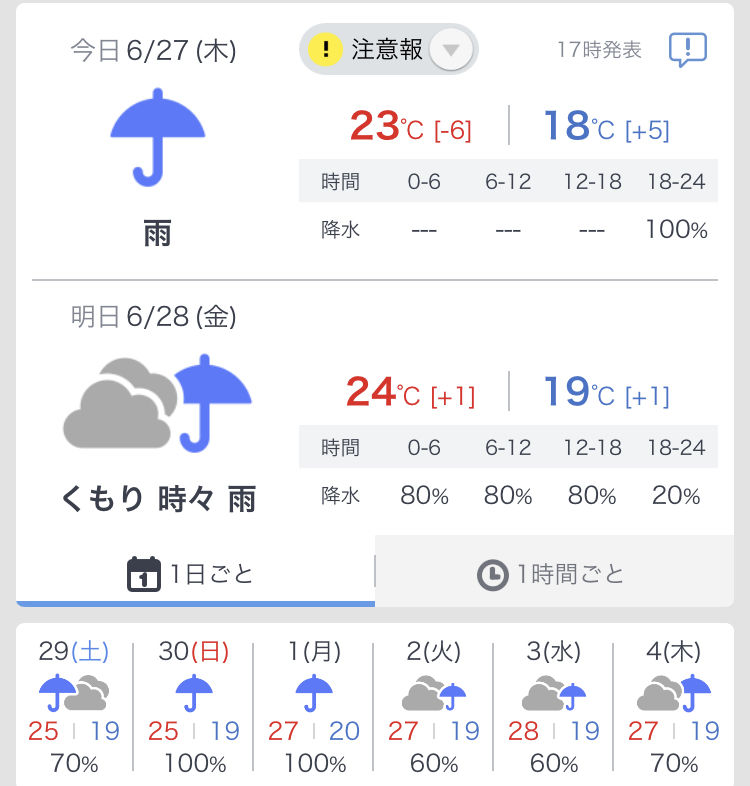Click today's date 今日6/27(木)
The width and height of the screenshot is (750, 786).
(x=153, y=51)
